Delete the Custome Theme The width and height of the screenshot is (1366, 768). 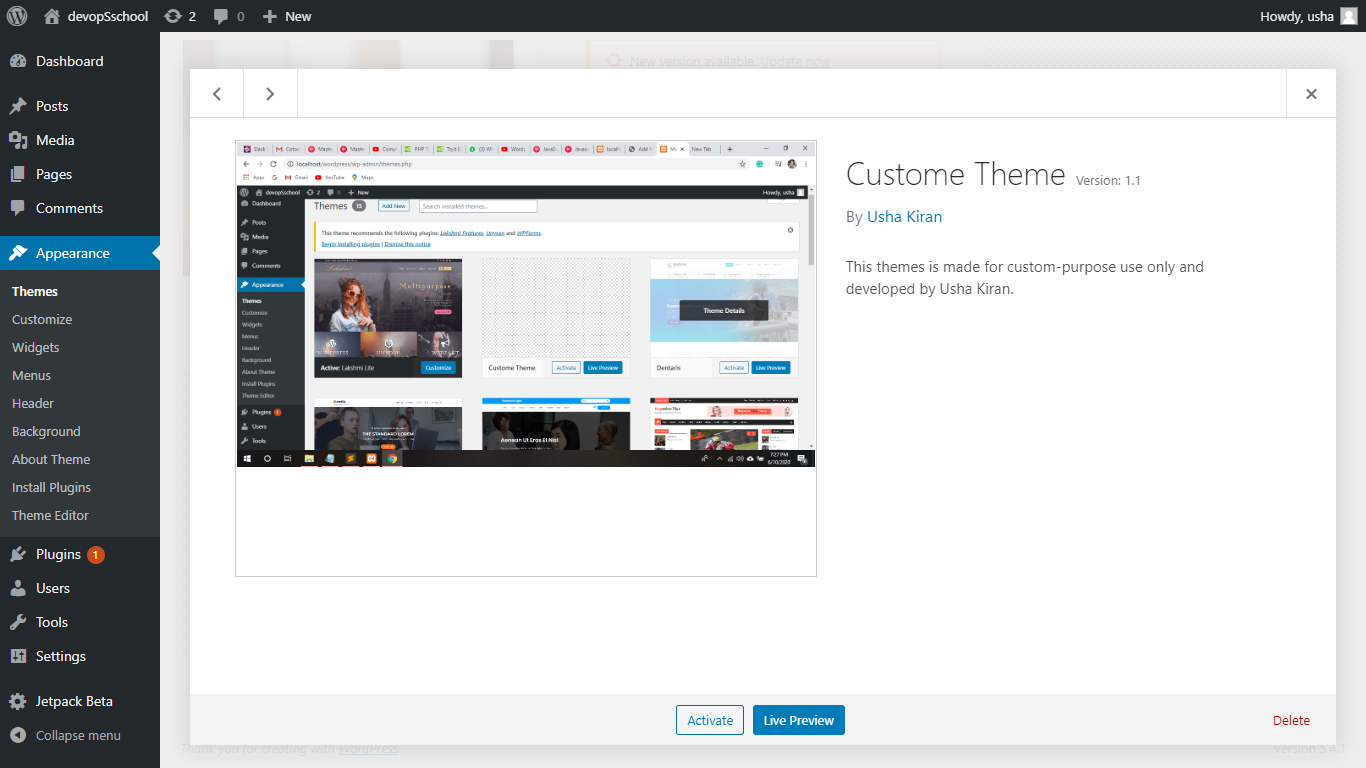pos(1291,720)
